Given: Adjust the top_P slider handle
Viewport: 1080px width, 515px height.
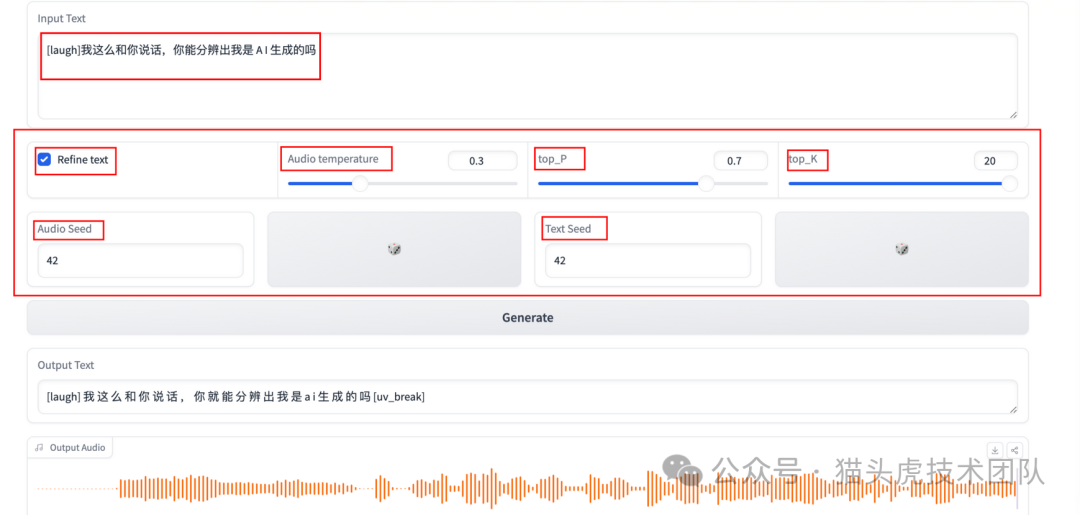Looking at the screenshot, I should coord(706,183).
